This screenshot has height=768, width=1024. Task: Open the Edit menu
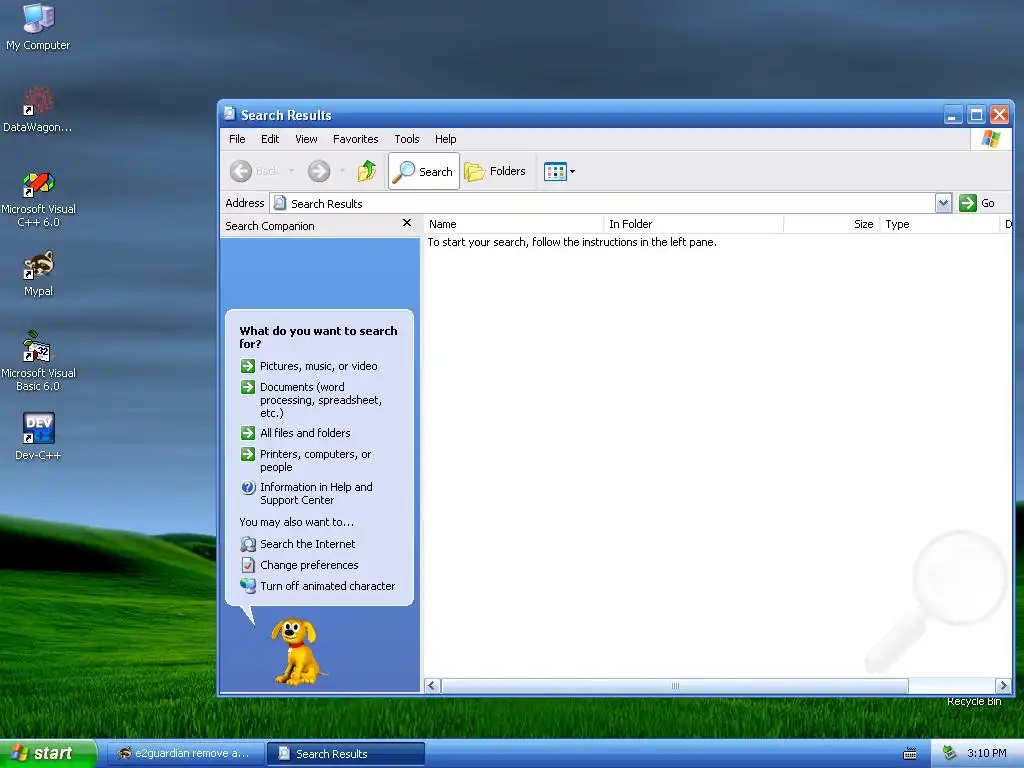270,139
